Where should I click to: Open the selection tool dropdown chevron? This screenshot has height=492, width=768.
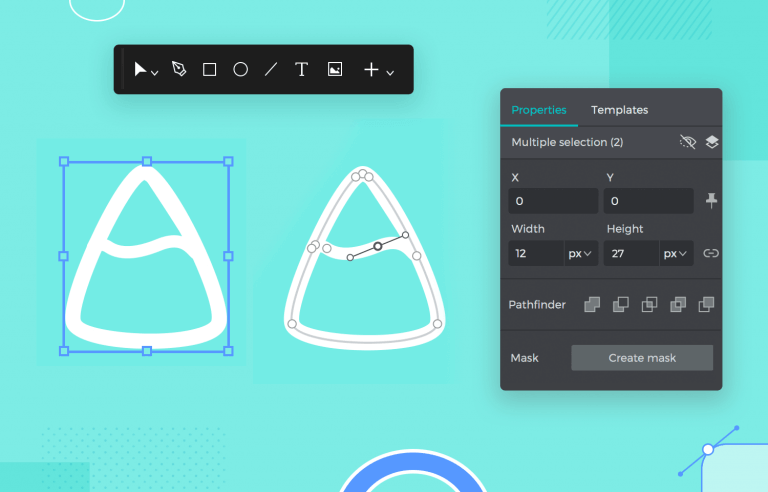coord(155,73)
